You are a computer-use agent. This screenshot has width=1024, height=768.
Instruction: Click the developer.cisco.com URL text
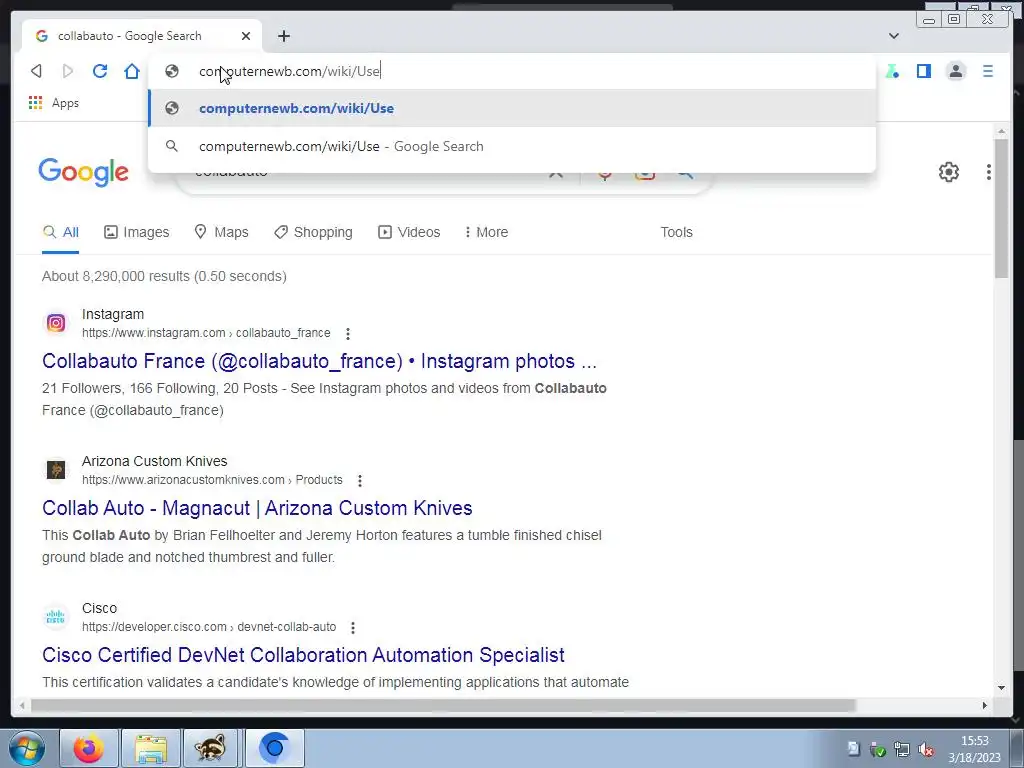click(209, 627)
